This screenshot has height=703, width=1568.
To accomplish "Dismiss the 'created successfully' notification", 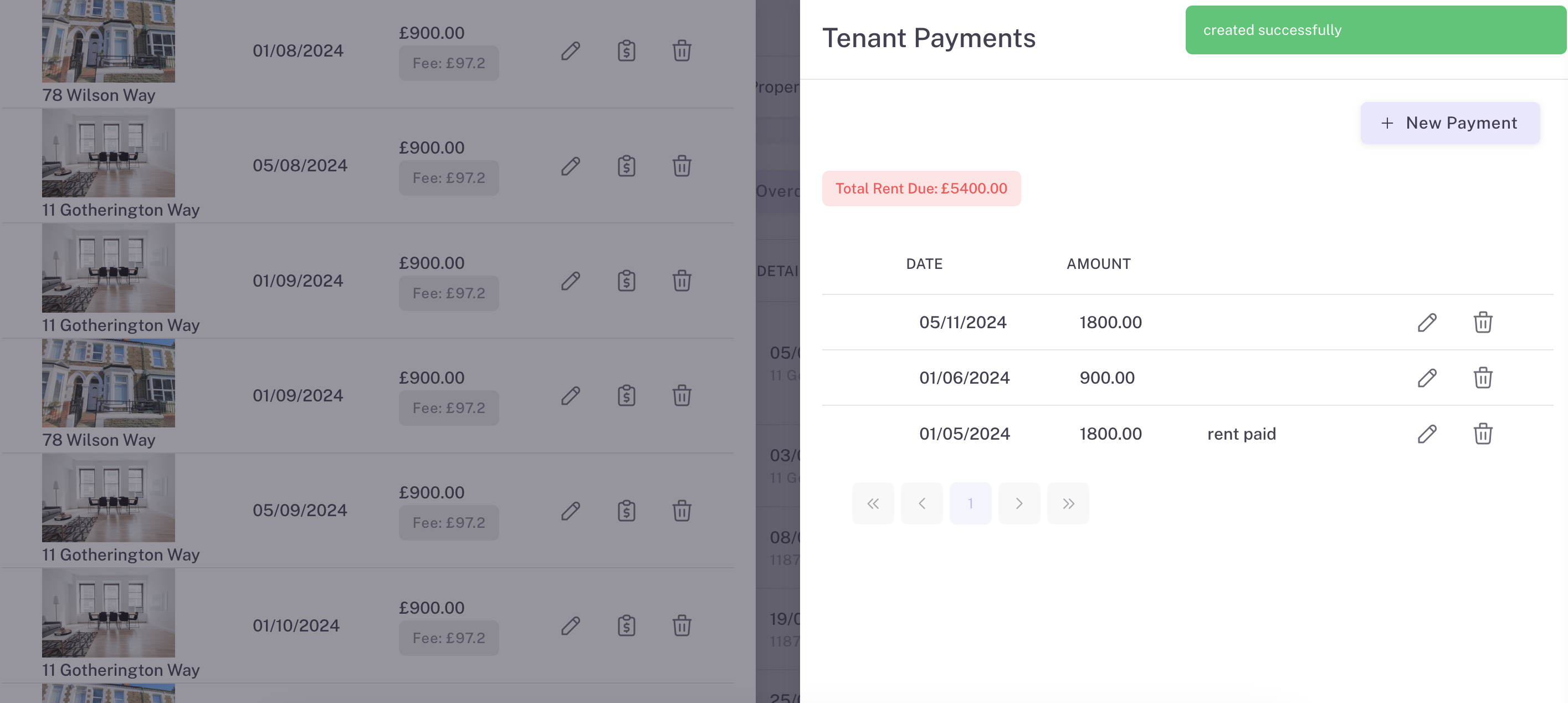I will point(1375,30).
